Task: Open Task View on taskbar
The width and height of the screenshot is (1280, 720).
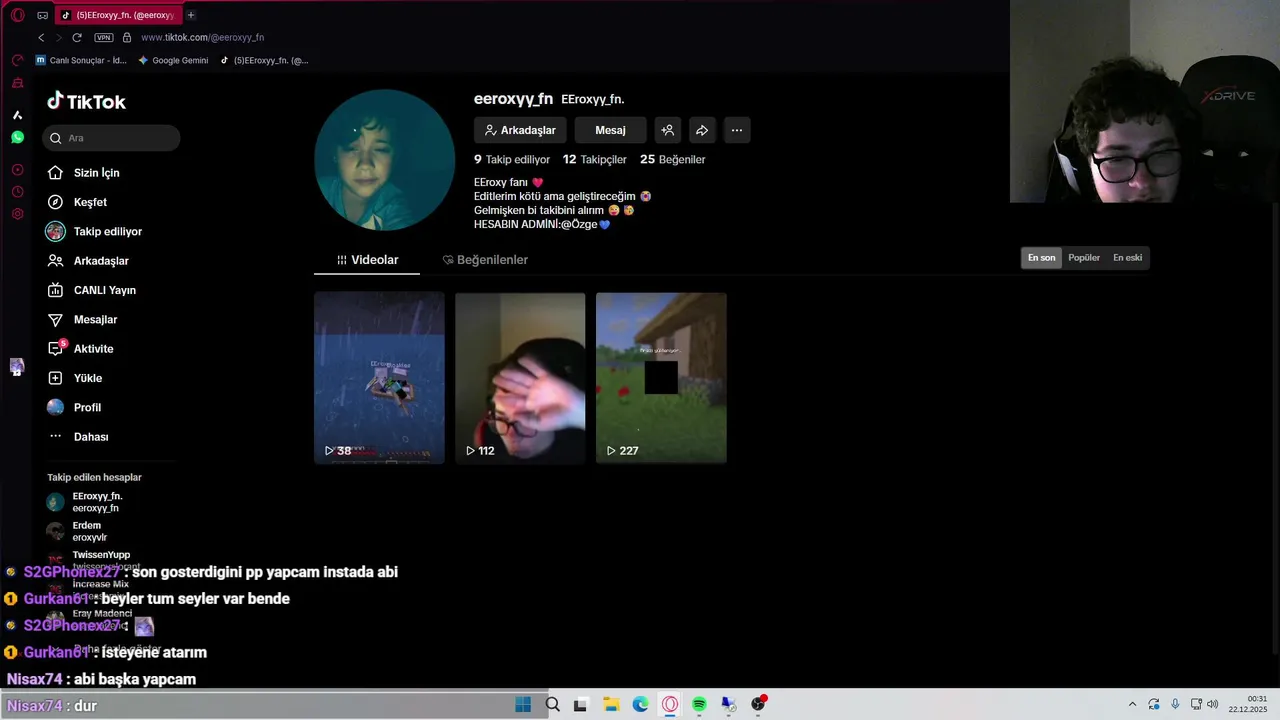Action: [x=581, y=704]
